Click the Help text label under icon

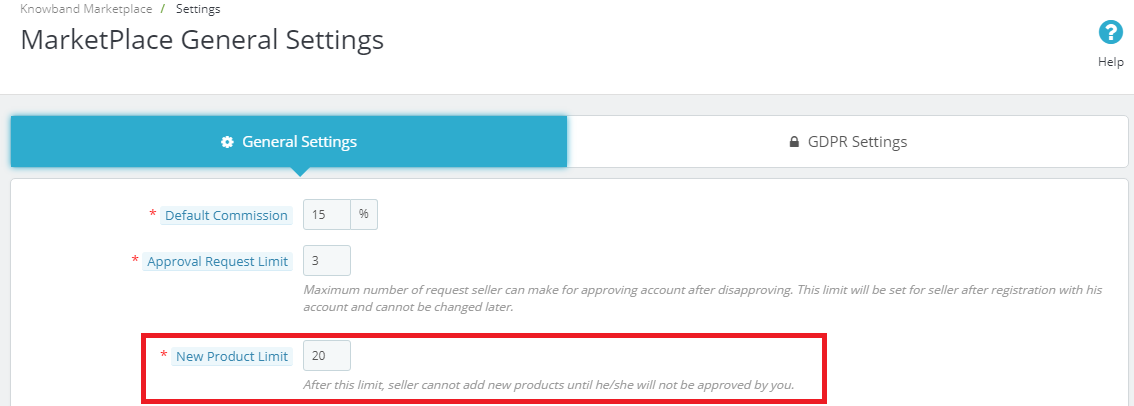pos(1110,62)
